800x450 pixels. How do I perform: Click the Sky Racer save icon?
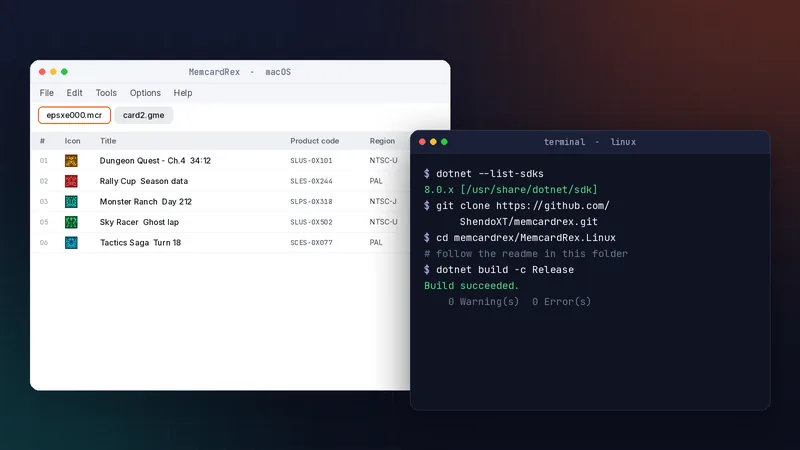click(x=71, y=222)
